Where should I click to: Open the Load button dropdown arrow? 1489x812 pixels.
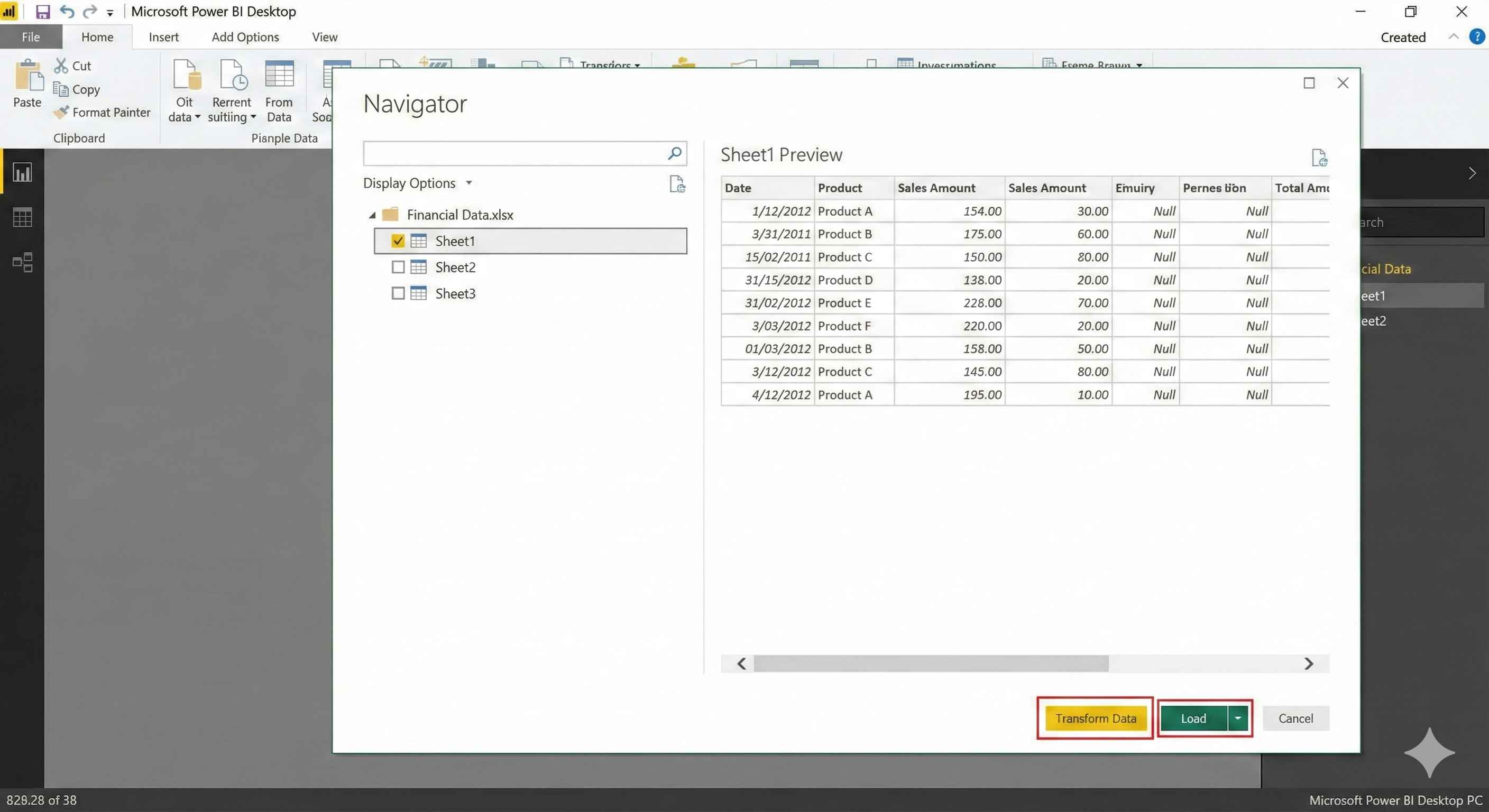pos(1237,718)
